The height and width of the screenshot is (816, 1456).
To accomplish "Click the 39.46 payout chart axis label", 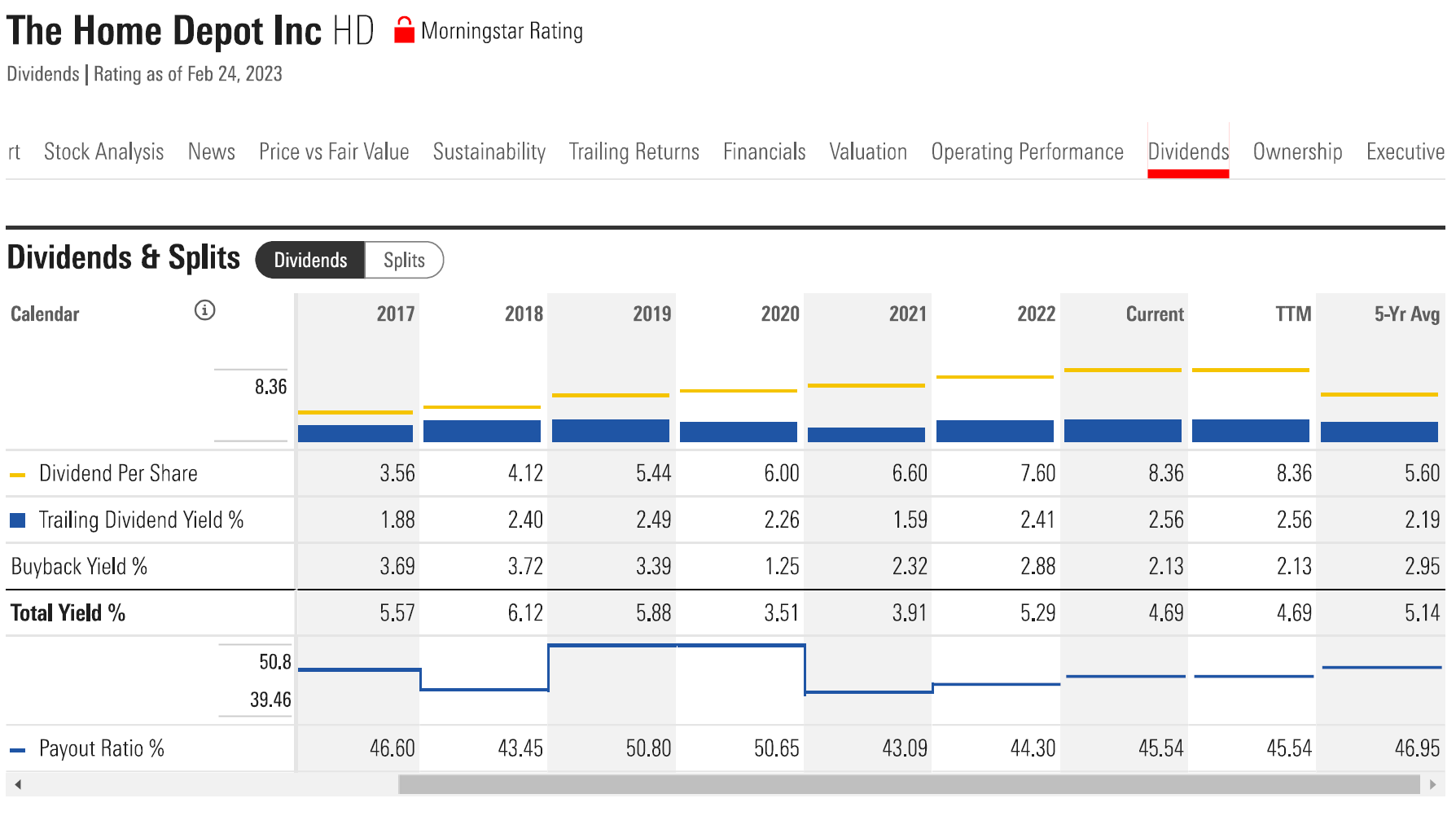I will pos(270,700).
